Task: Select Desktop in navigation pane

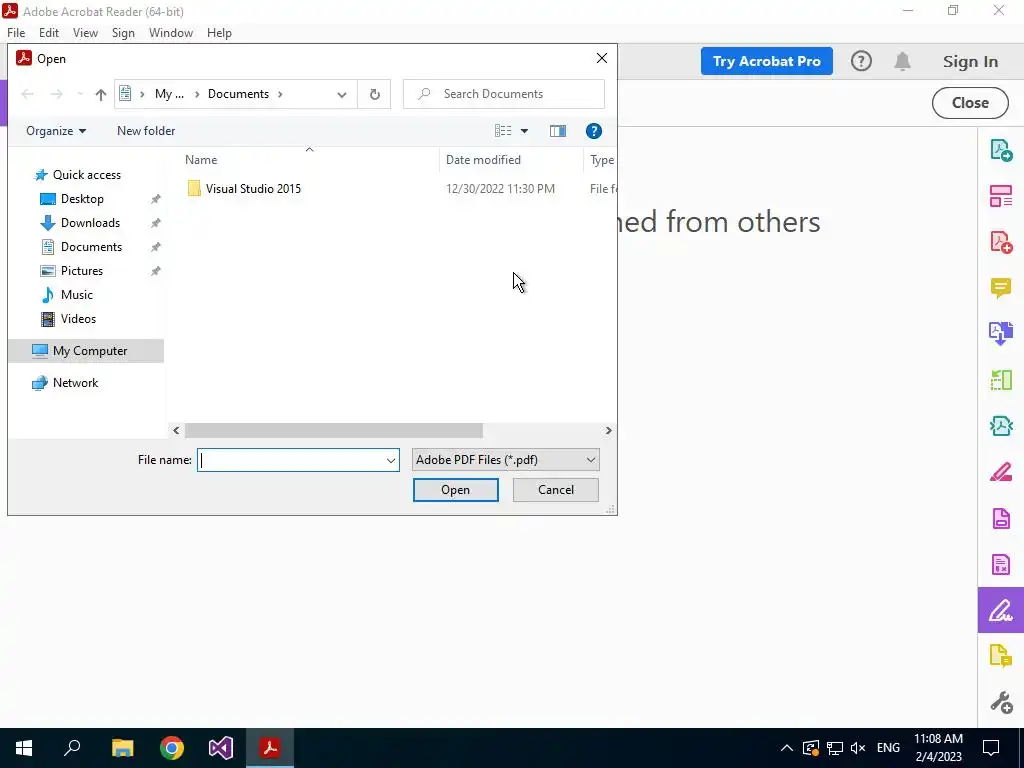Action: click(x=82, y=199)
